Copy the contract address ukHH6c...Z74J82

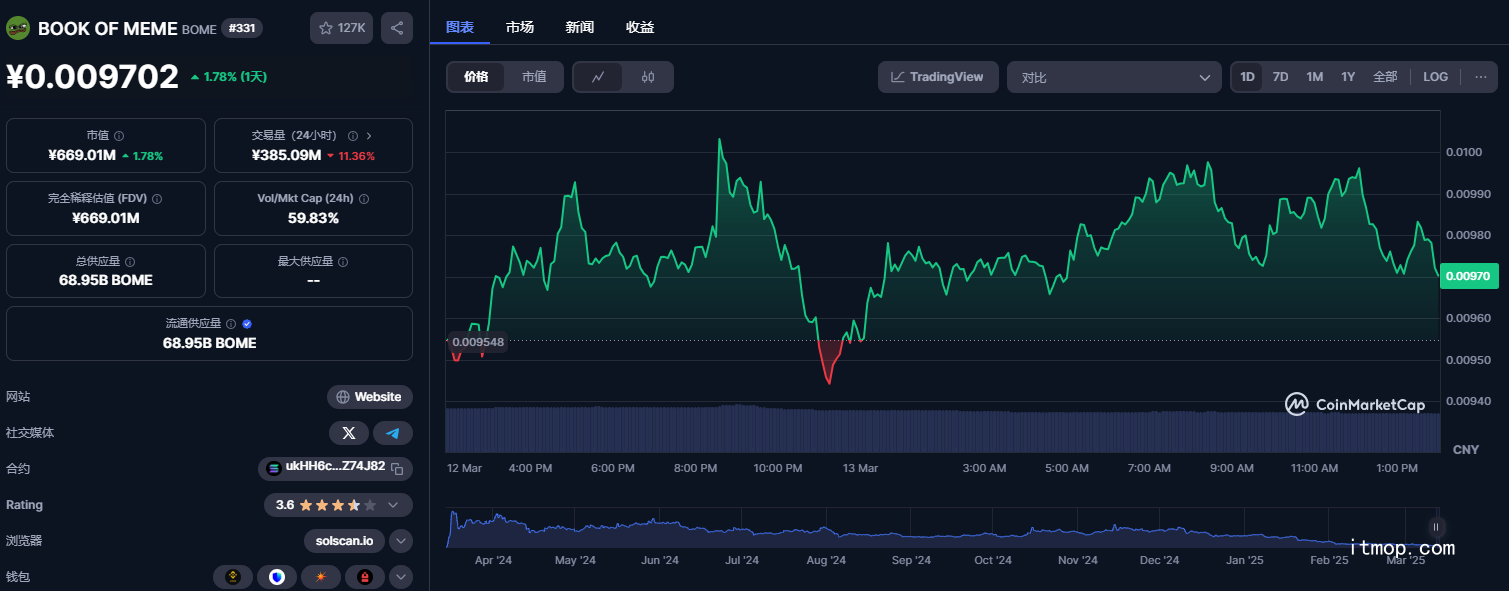pos(397,468)
